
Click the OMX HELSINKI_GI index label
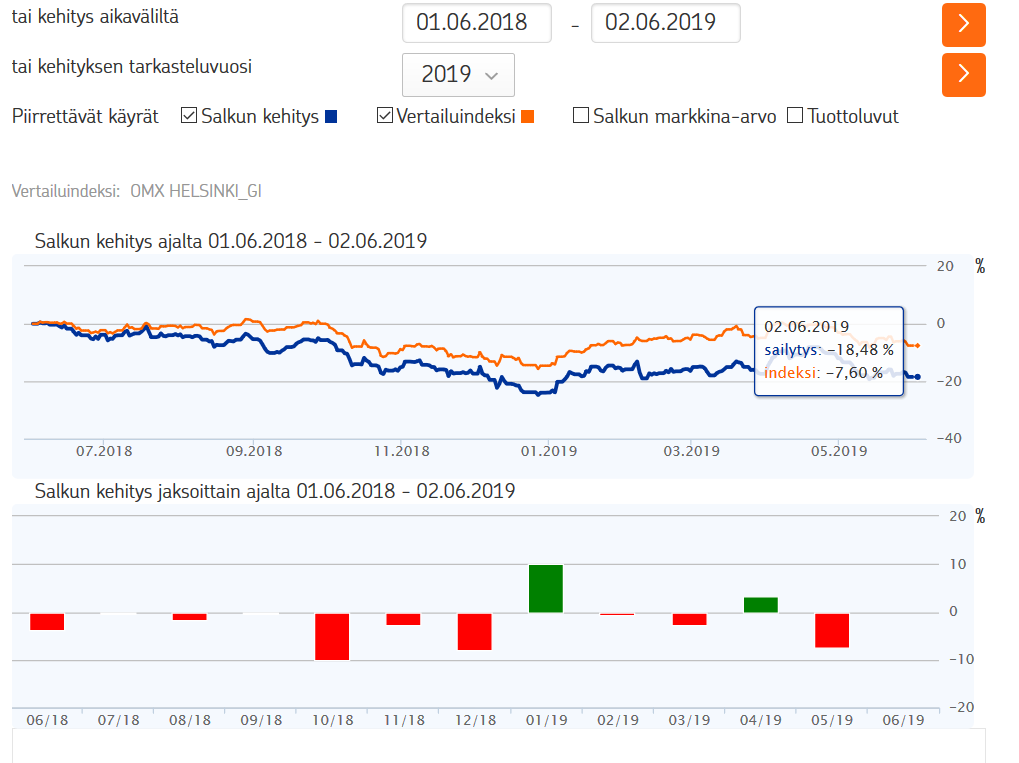196,191
